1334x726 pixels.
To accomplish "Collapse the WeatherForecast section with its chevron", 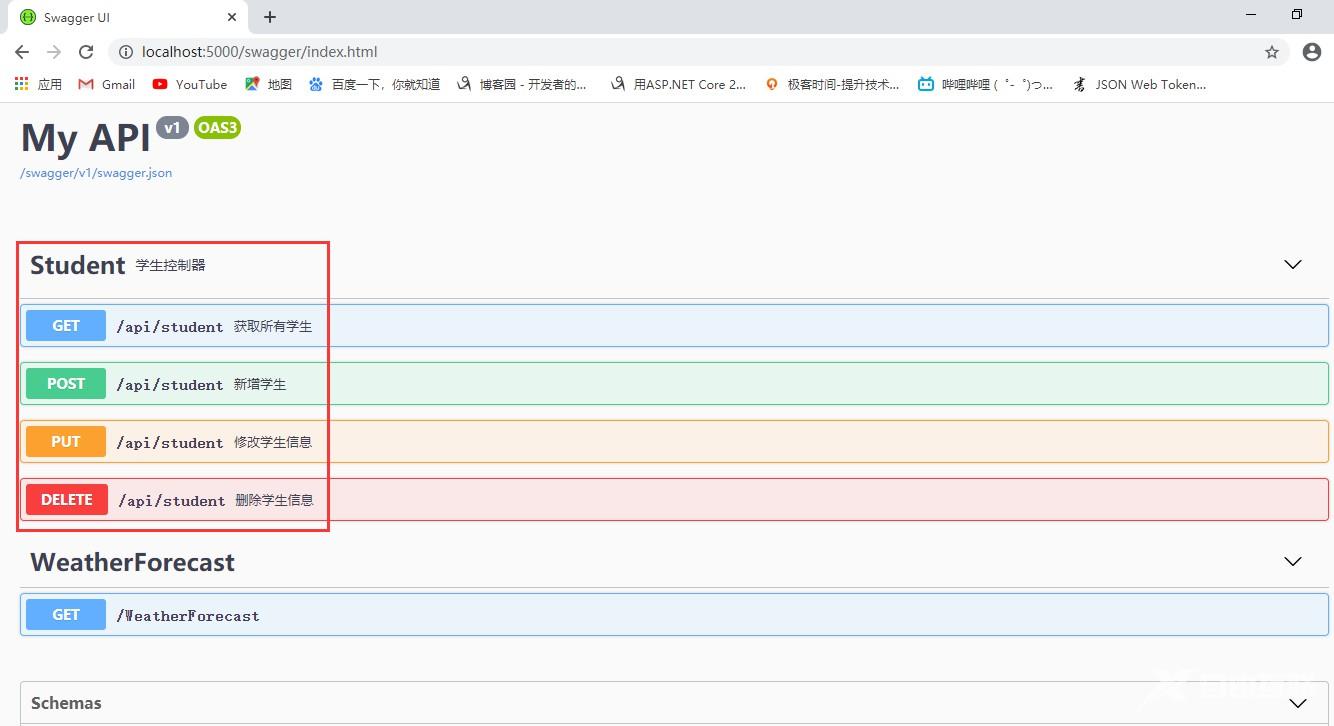I will coord(1293,562).
